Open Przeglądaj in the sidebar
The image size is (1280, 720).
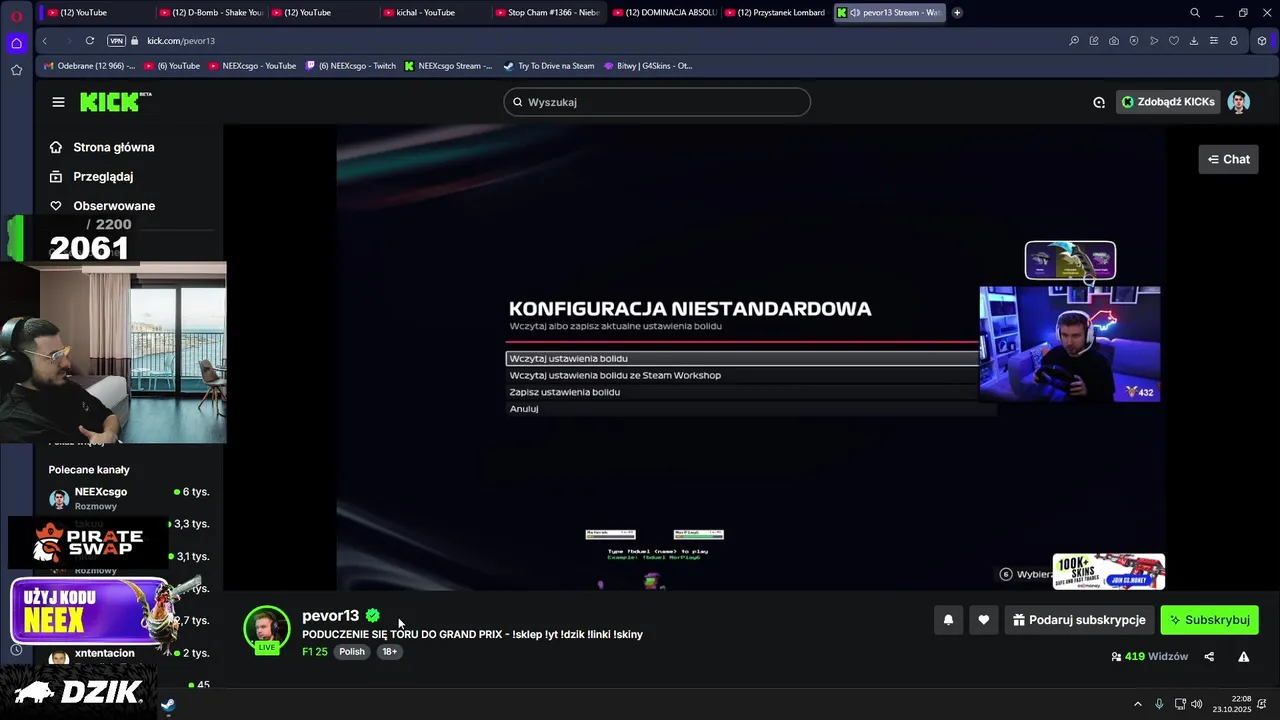click(102, 176)
